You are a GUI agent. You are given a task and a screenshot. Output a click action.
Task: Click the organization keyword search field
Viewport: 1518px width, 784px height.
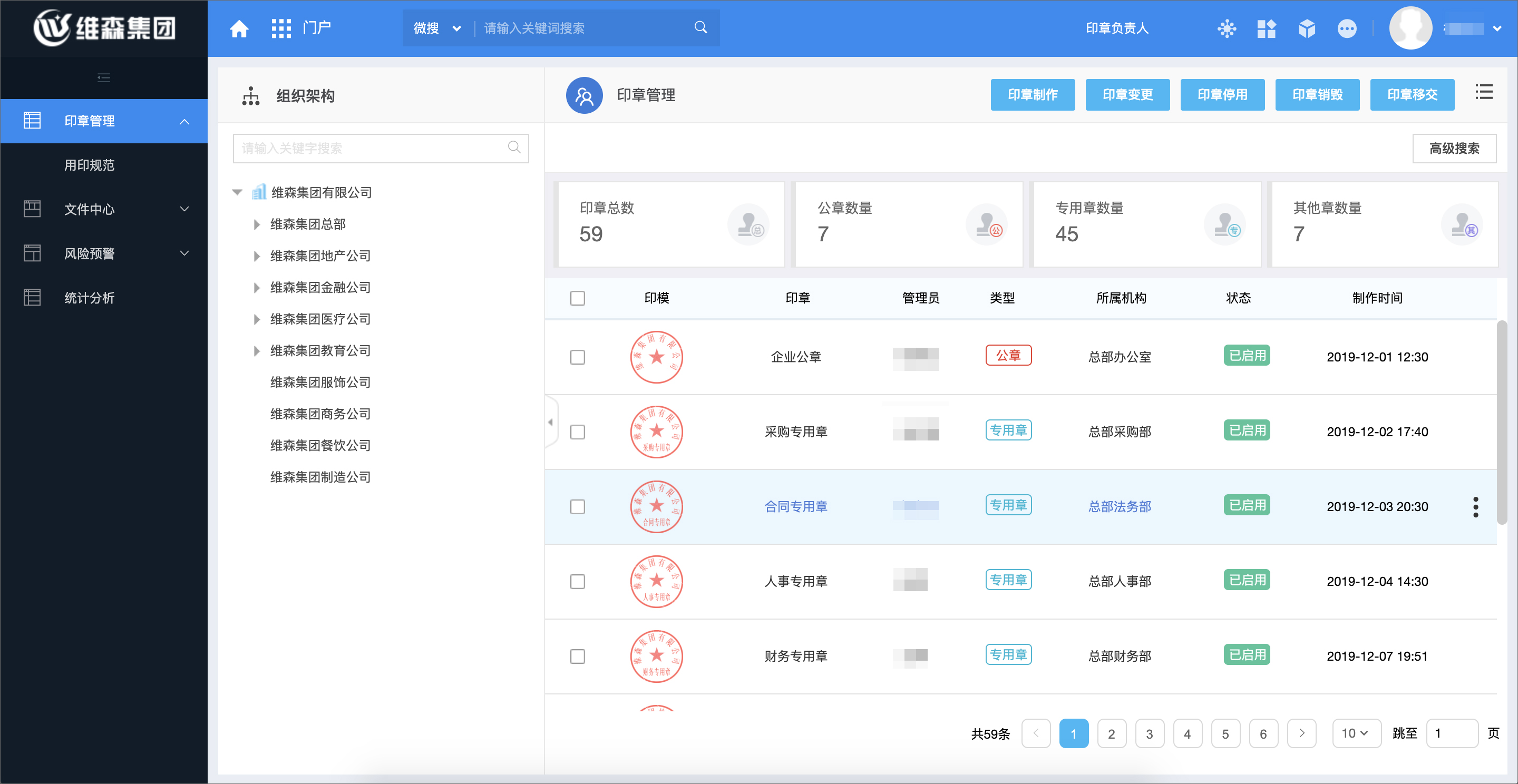click(x=371, y=149)
